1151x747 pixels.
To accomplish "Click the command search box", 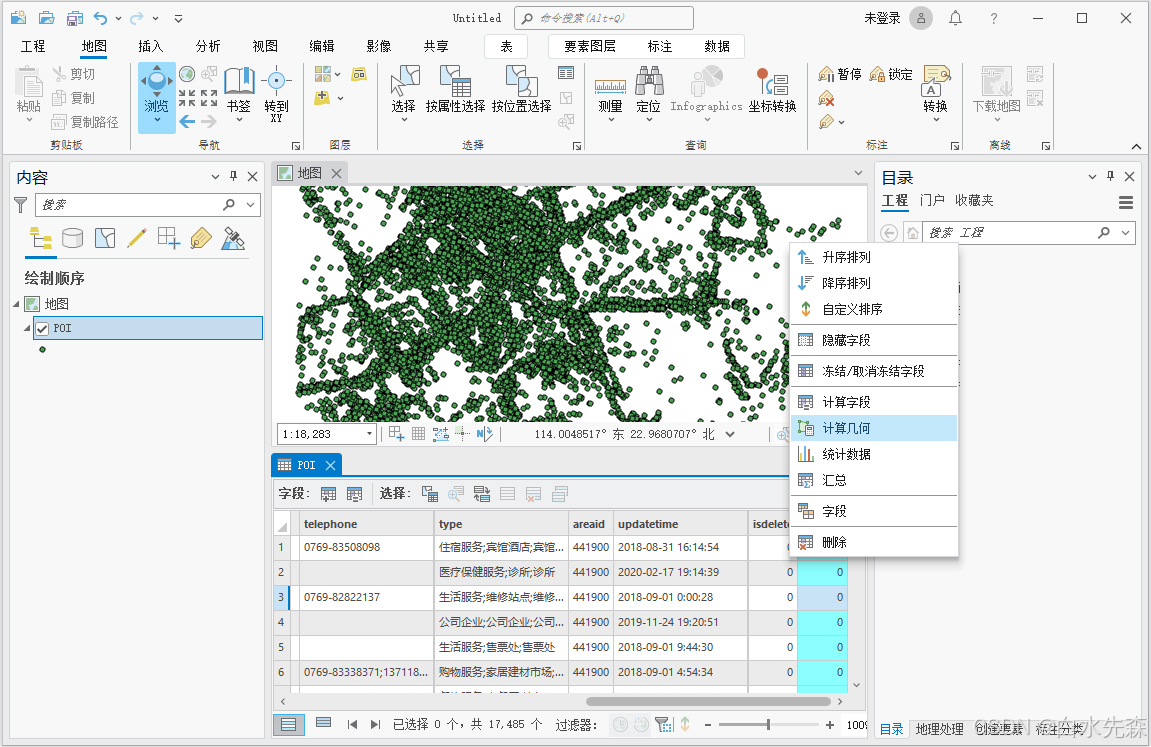I will click(x=604, y=18).
